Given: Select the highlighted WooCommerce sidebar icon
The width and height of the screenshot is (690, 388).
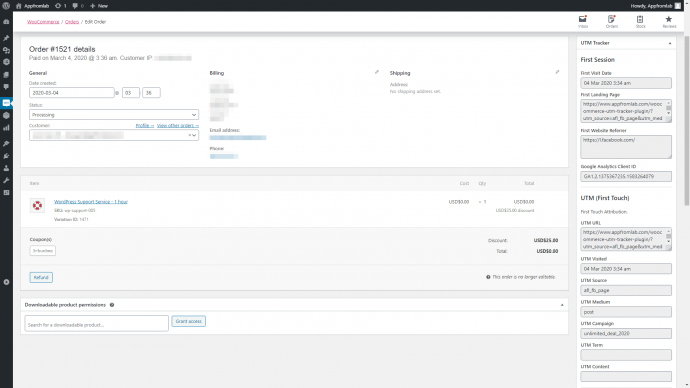Looking at the screenshot, I should coord(6,103).
